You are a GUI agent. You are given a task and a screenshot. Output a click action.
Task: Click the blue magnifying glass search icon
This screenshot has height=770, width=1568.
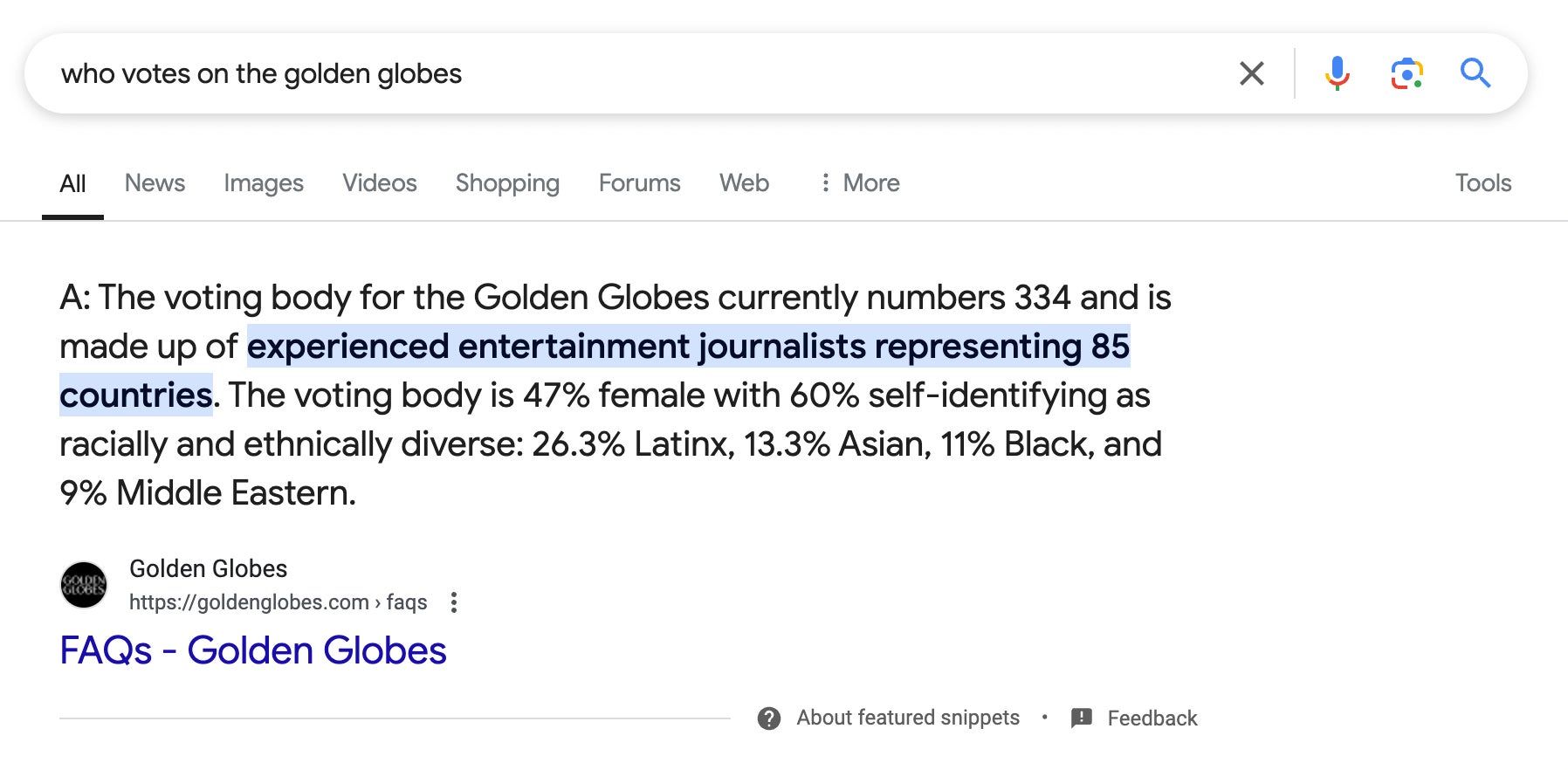[1475, 73]
